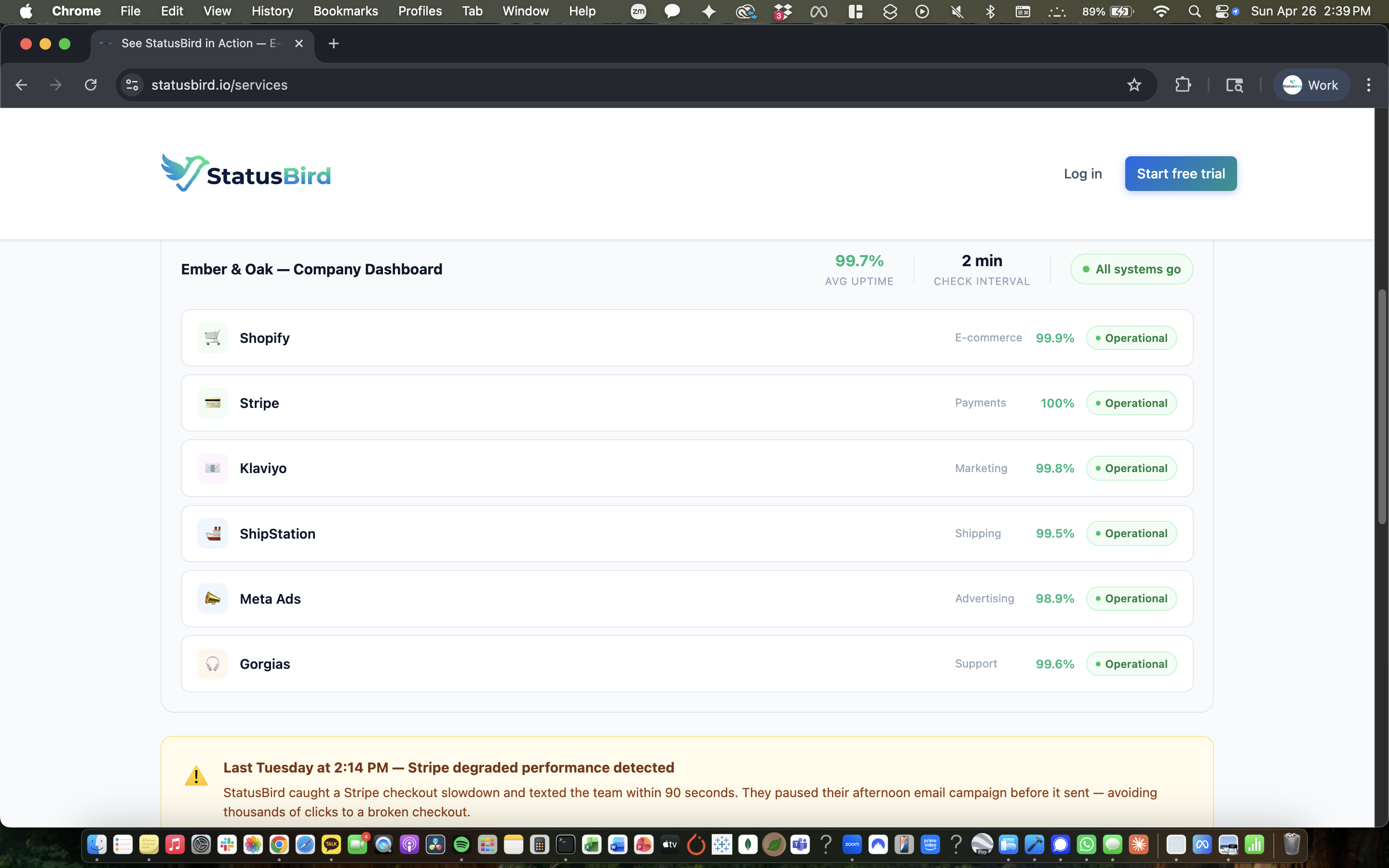The image size is (1389, 868).
Task: Click the Meta Ads megaphone icon
Action: [x=212, y=599]
